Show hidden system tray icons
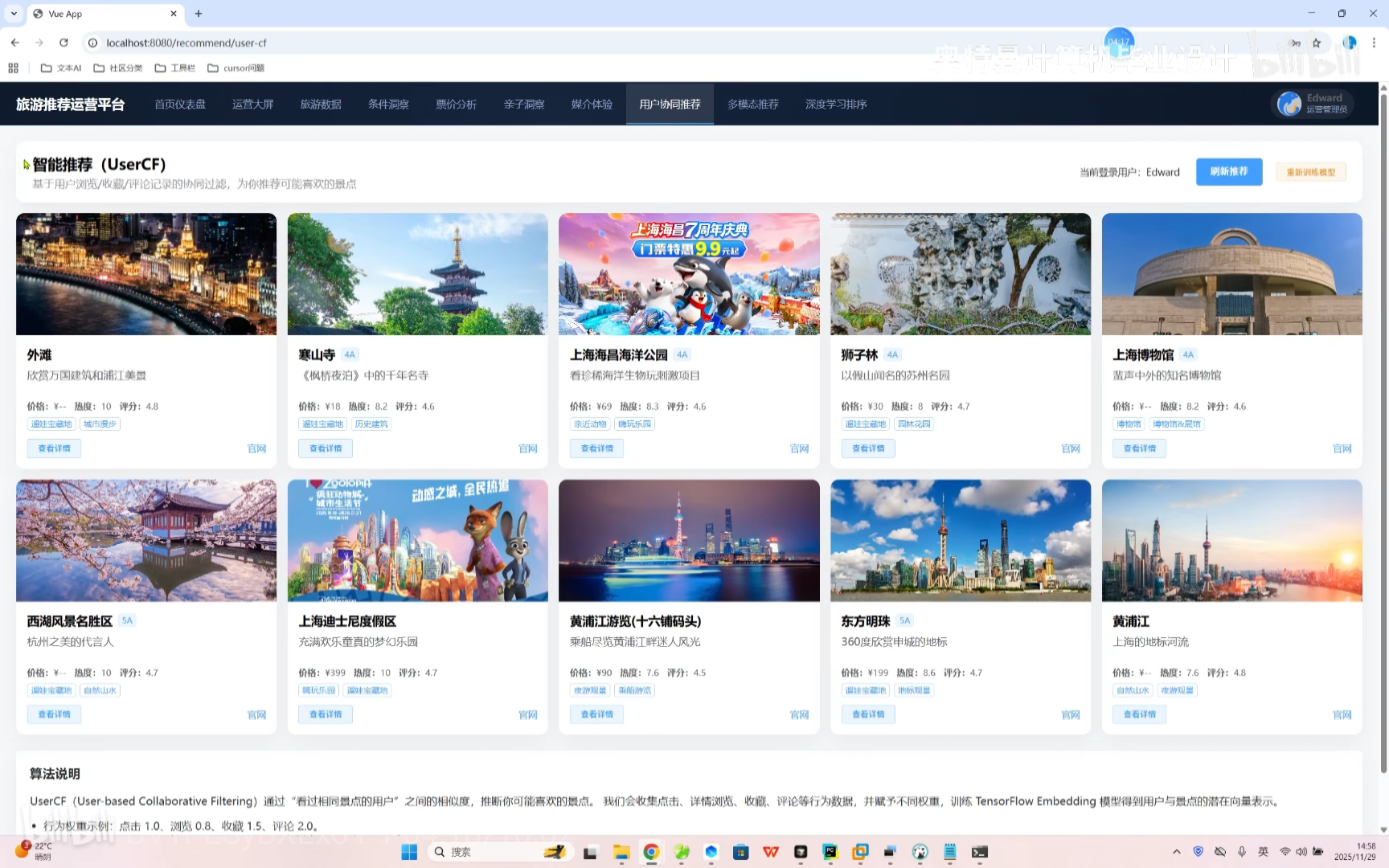1389x868 pixels. [1177, 852]
